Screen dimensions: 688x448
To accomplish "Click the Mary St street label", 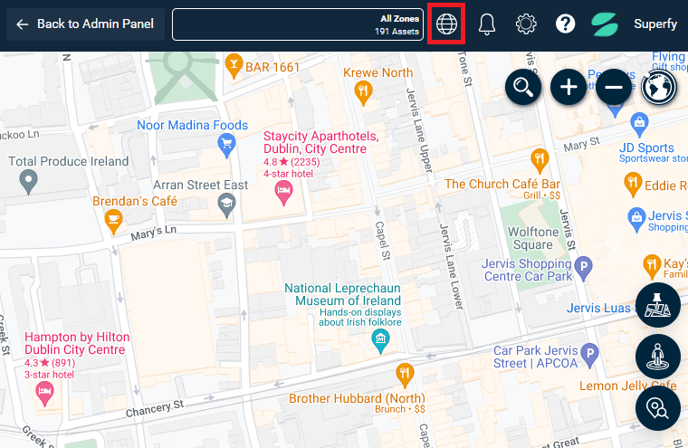I will click(581, 144).
